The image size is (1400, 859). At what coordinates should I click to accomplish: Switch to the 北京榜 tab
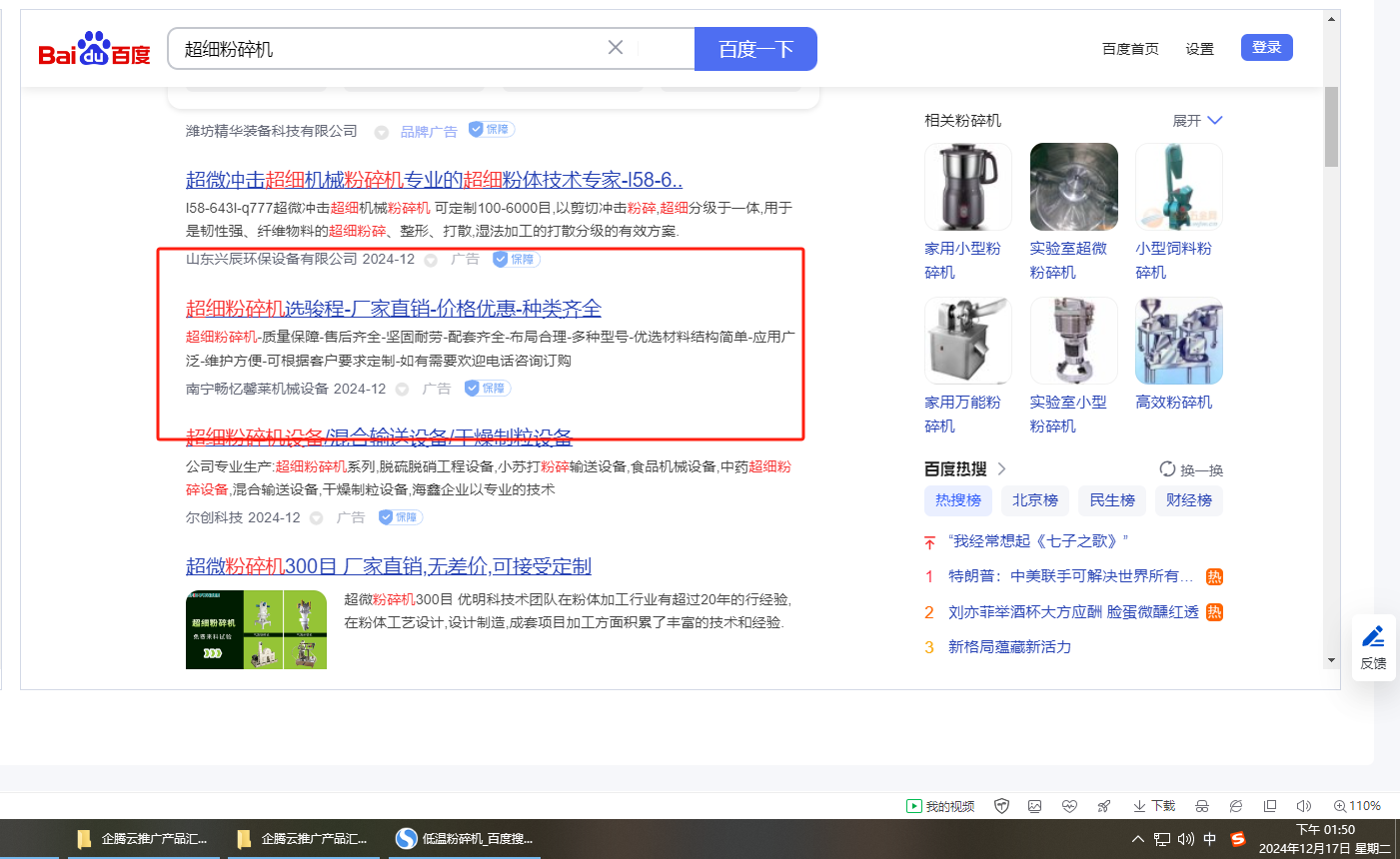point(1034,500)
